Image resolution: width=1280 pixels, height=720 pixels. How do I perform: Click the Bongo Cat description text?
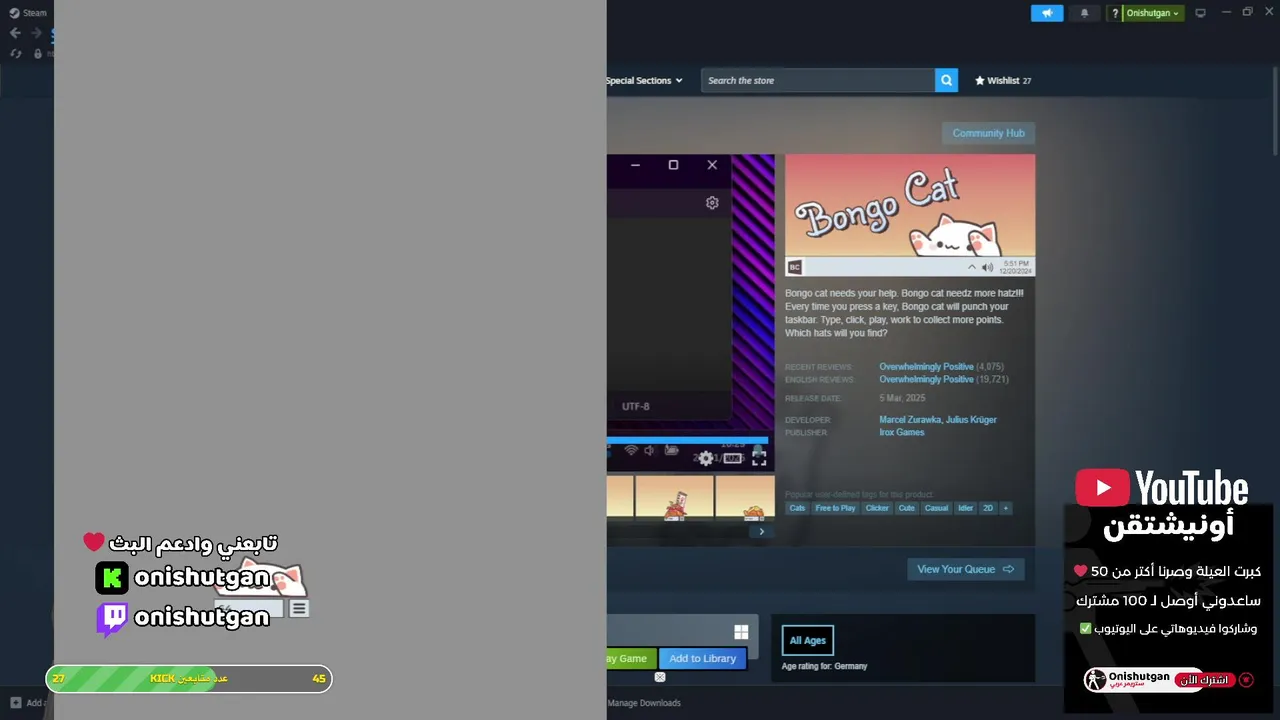coord(904,313)
